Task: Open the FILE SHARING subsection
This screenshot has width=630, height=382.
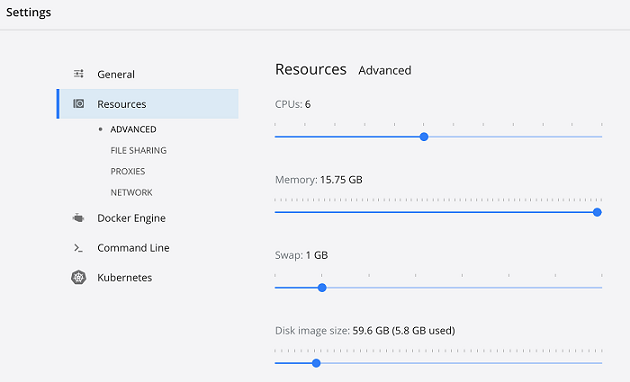Action: point(139,150)
